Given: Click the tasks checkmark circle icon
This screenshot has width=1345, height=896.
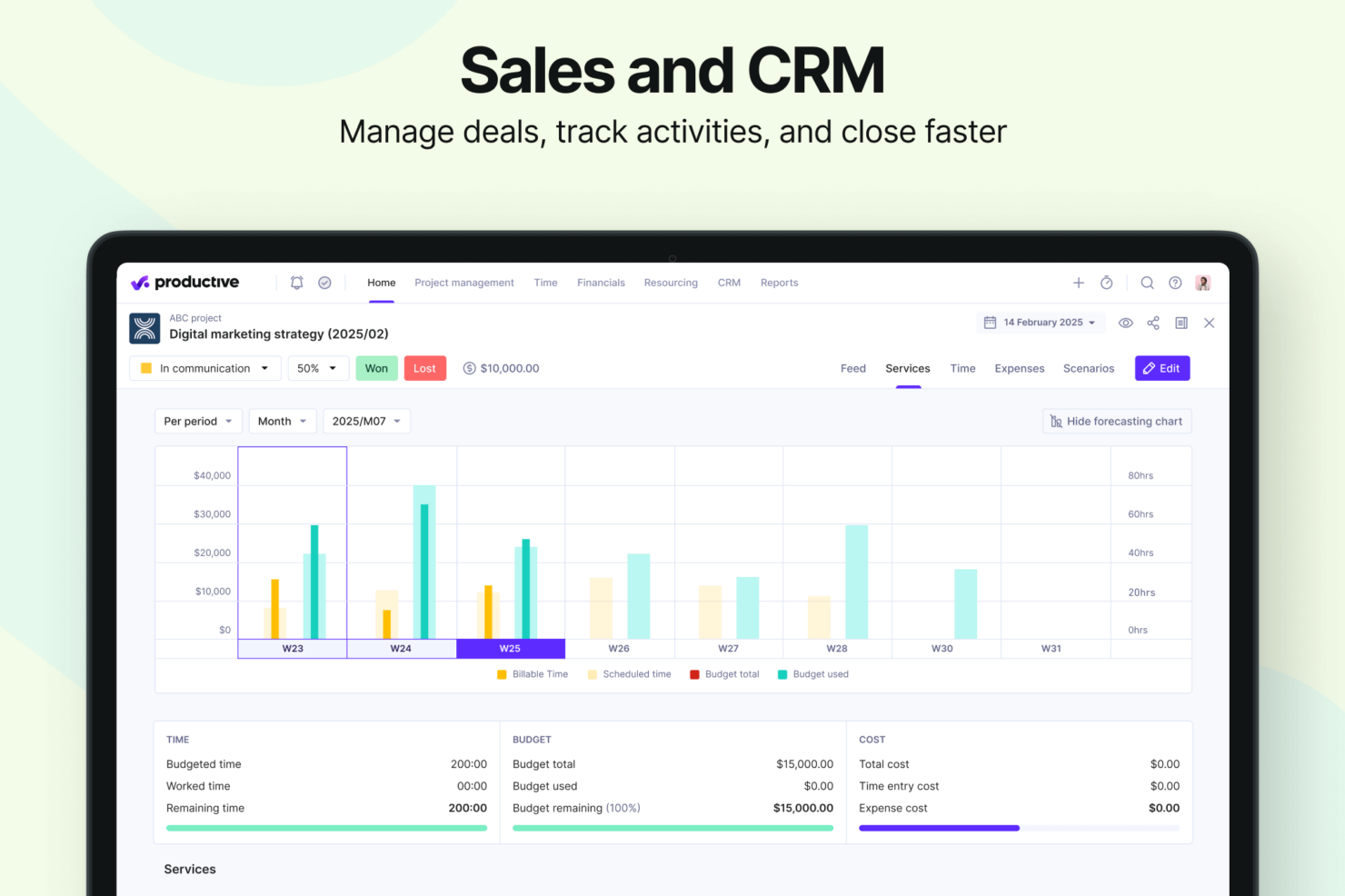Looking at the screenshot, I should pos(324,283).
